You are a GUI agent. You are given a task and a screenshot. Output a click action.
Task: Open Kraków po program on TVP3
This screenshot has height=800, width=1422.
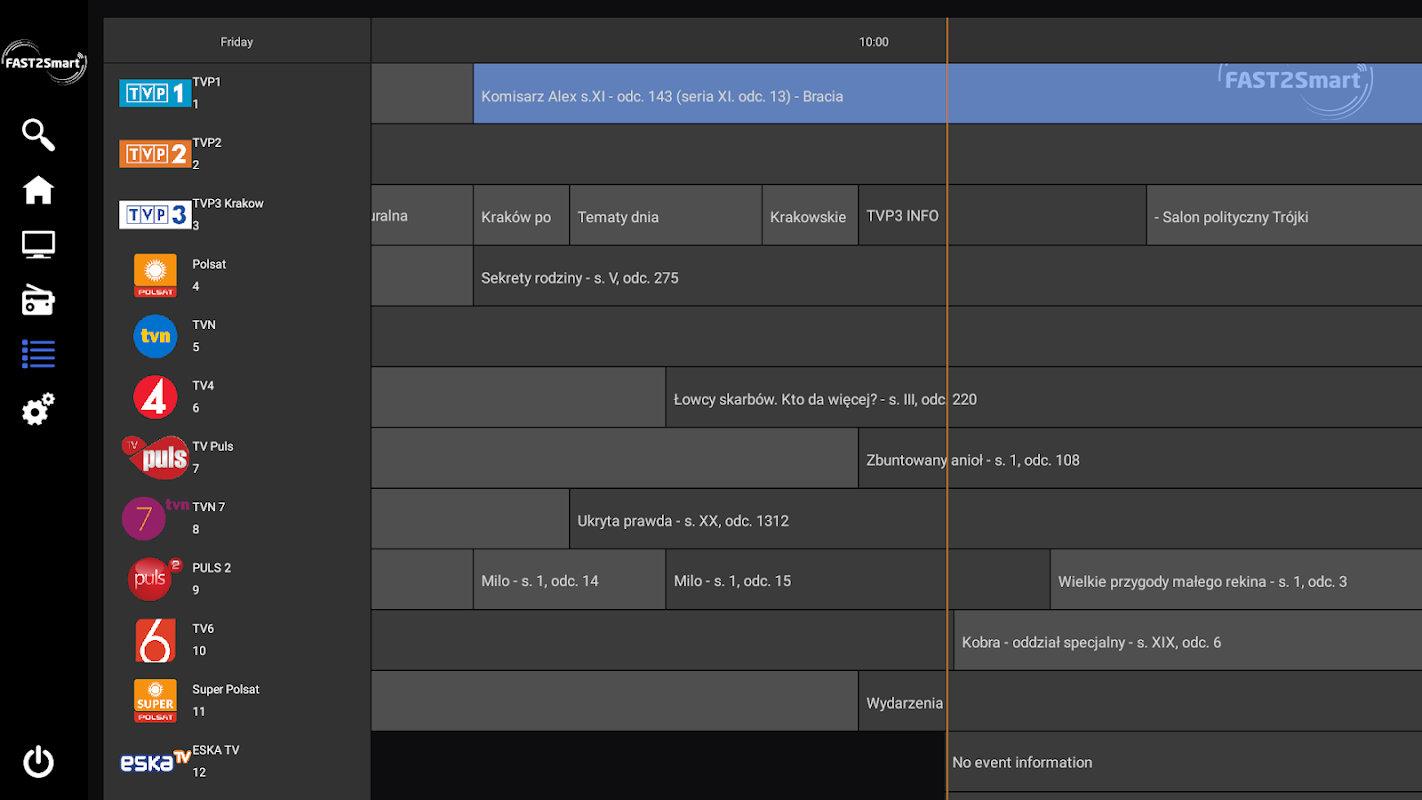click(x=521, y=215)
